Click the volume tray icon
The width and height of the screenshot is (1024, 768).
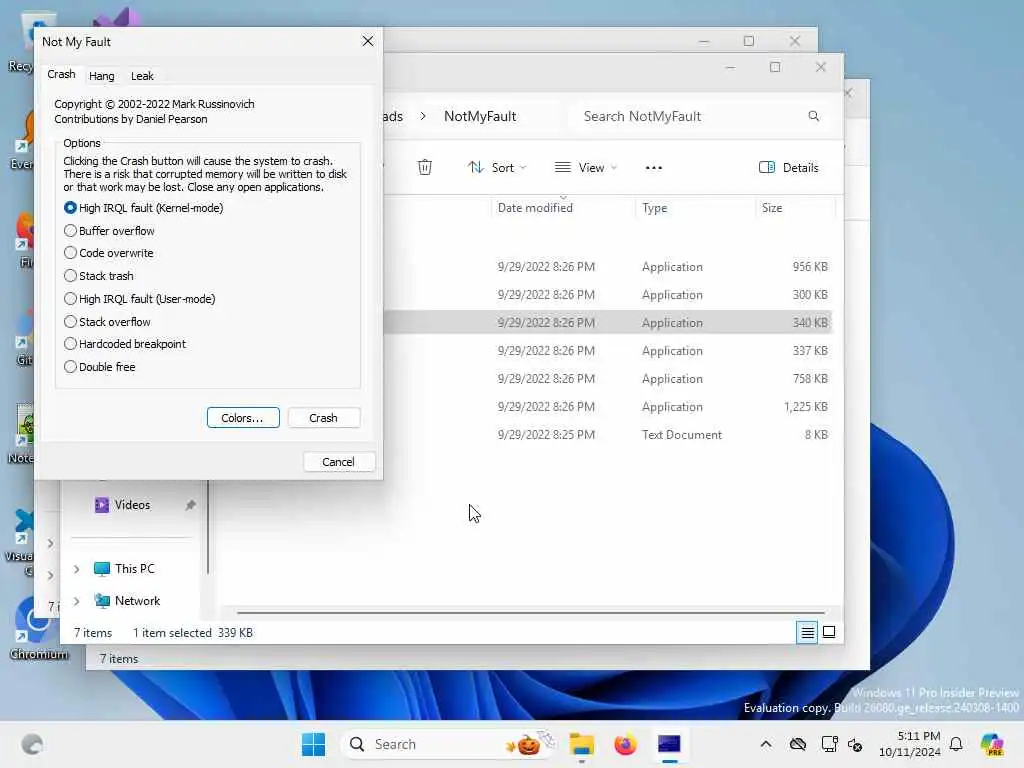(855, 744)
